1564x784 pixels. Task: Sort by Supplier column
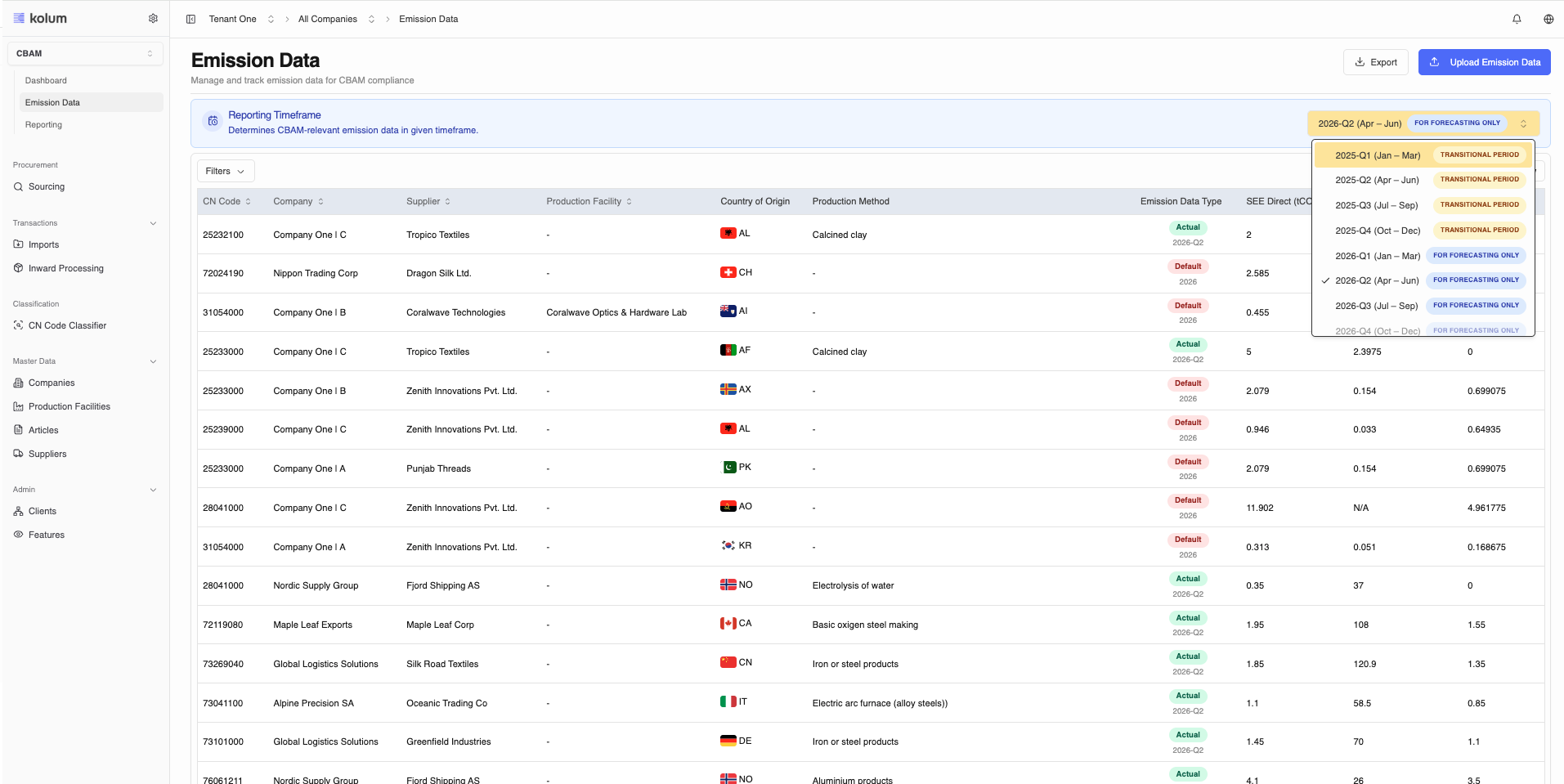tap(428, 201)
